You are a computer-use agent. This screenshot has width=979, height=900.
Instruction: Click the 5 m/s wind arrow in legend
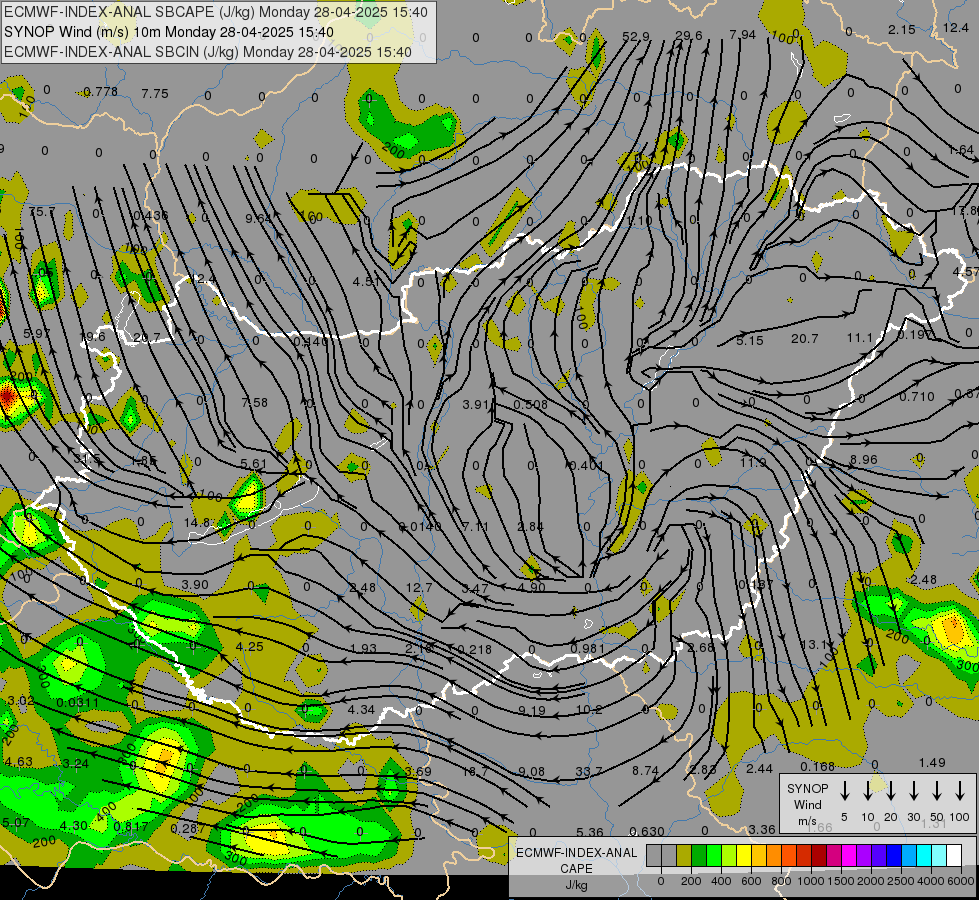coord(844,791)
